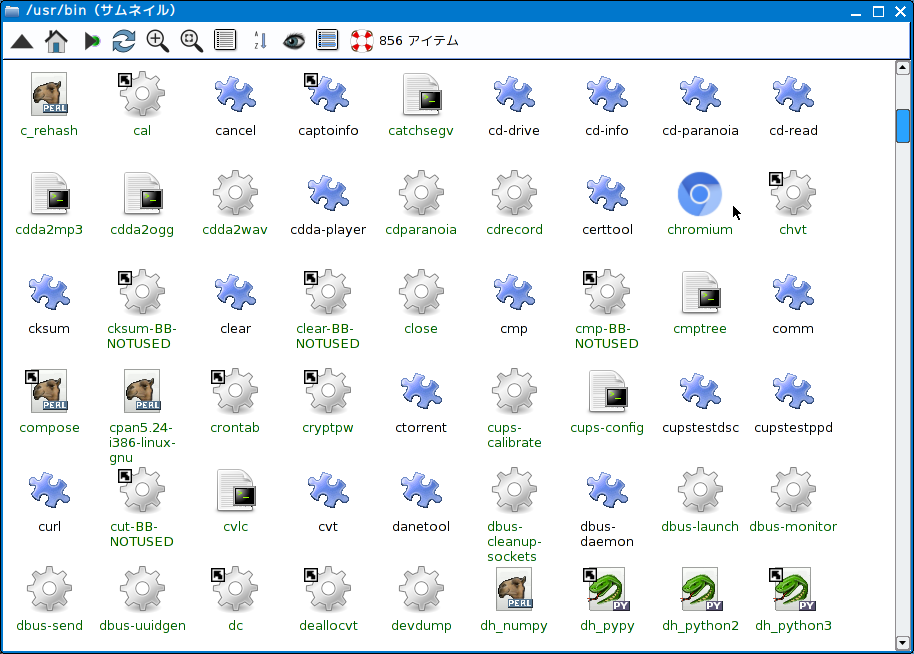The height and width of the screenshot is (654, 914).
Task: Click the cpan5.24 Perl camel icon
Action: [141, 390]
